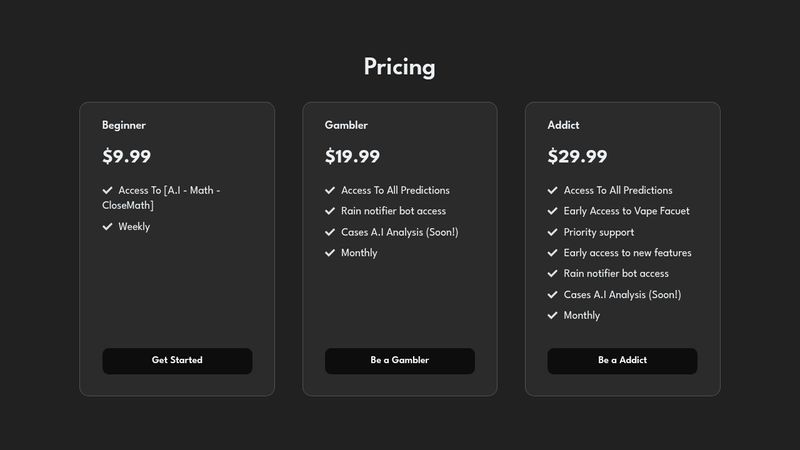Click the Addict plan title
This screenshot has height=450, width=800.
[563, 125]
